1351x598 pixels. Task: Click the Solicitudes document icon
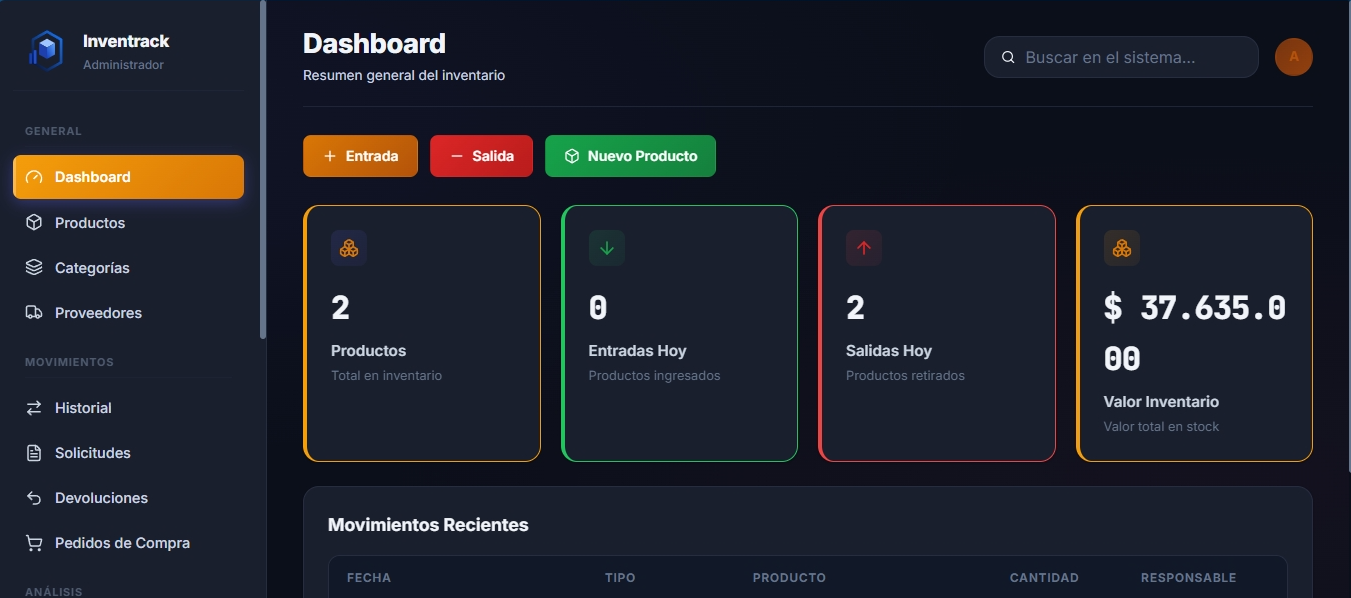click(x=34, y=452)
